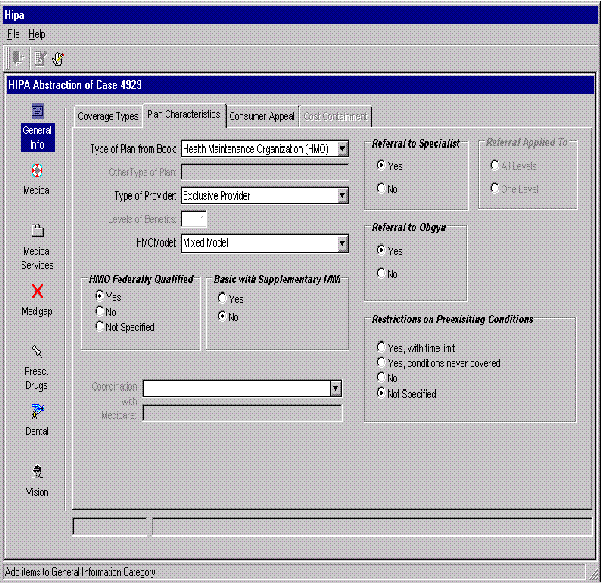The height and width of the screenshot is (584, 601).
Task: Select 'Yes, conditions never covered' restriction option
Action: click(381, 363)
